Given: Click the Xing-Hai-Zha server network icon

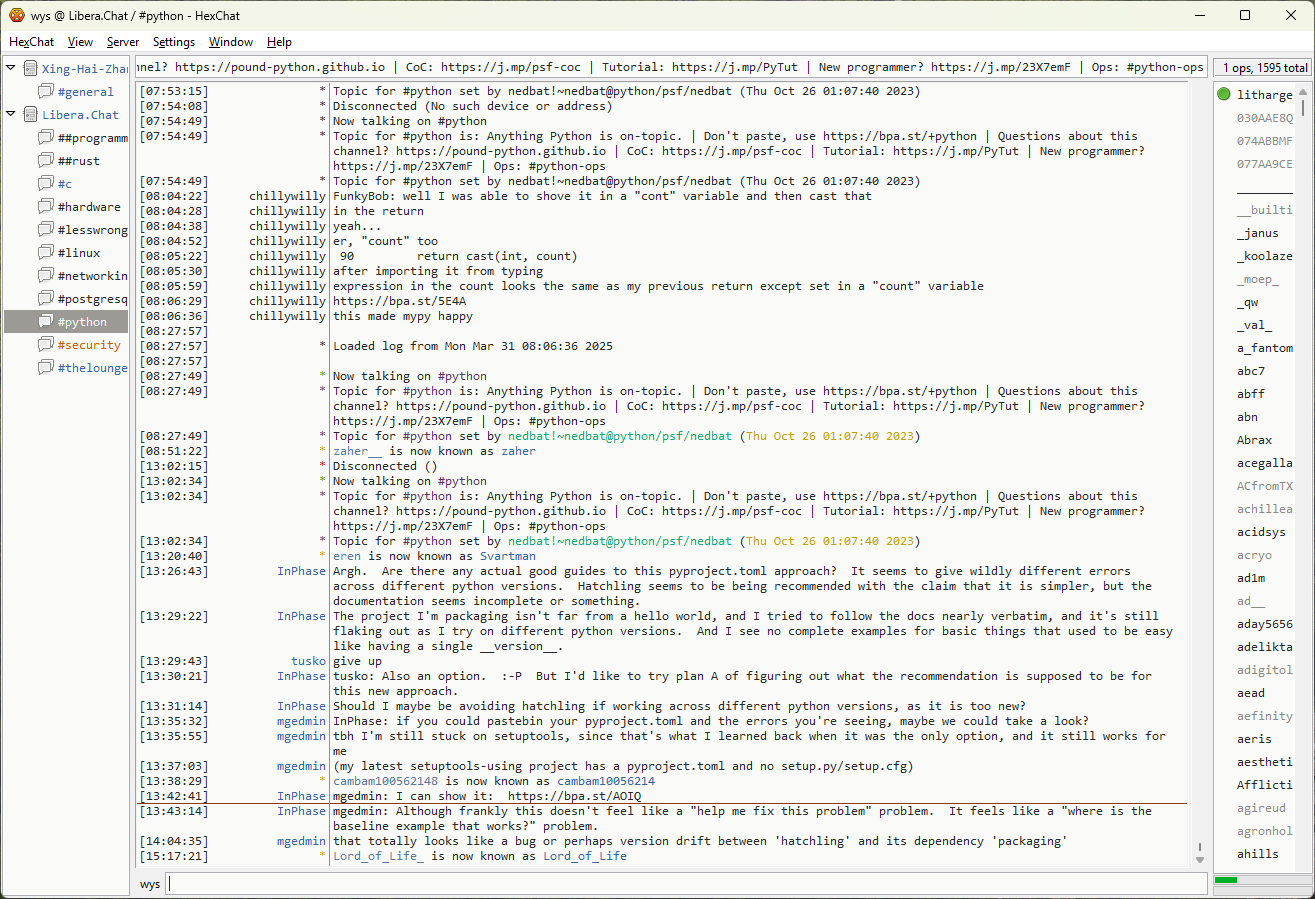Looking at the screenshot, I should click(31, 68).
